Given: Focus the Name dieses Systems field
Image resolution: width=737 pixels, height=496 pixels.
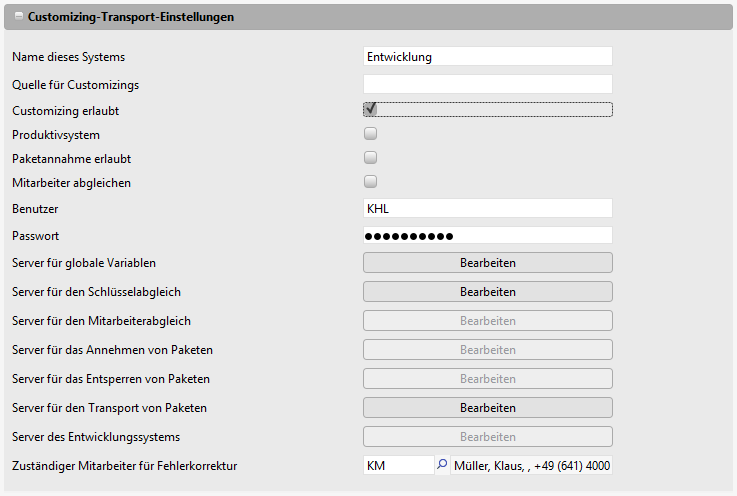Looking at the screenshot, I should click(487, 57).
